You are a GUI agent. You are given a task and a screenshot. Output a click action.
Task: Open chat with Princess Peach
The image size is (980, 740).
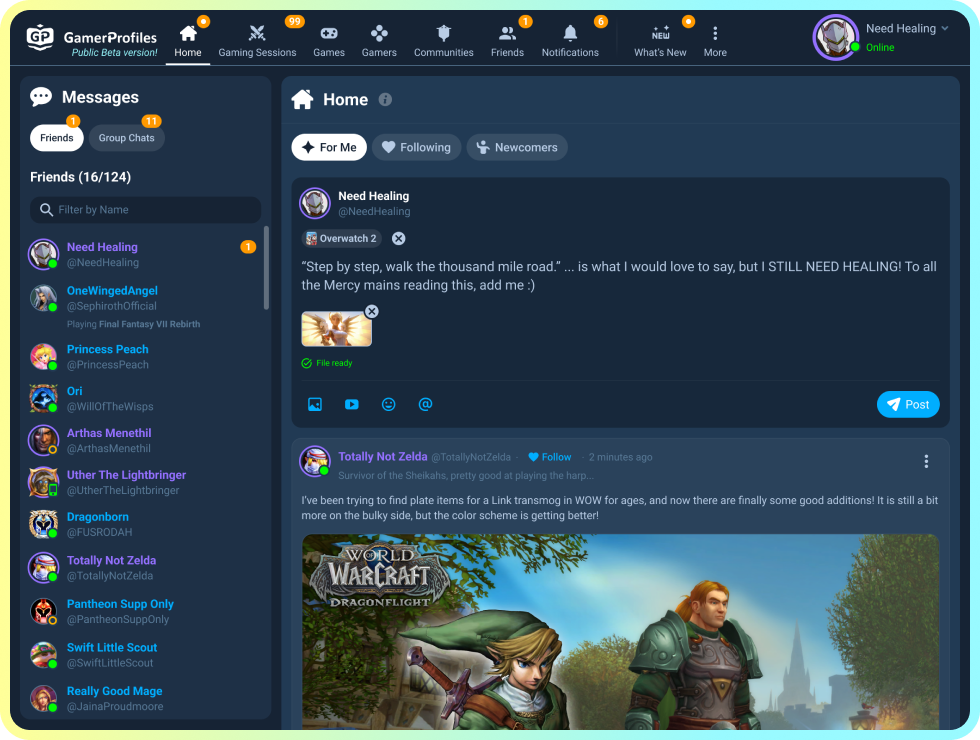pos(144,356)
